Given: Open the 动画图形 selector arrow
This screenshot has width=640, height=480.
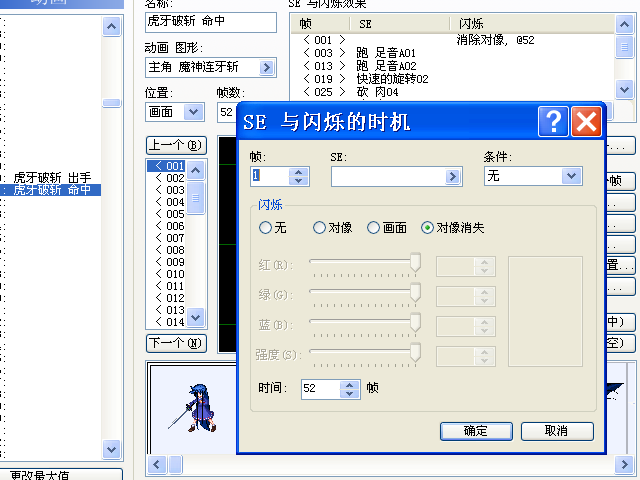Looking at the screenshot, I should click(x=267, y=67).
